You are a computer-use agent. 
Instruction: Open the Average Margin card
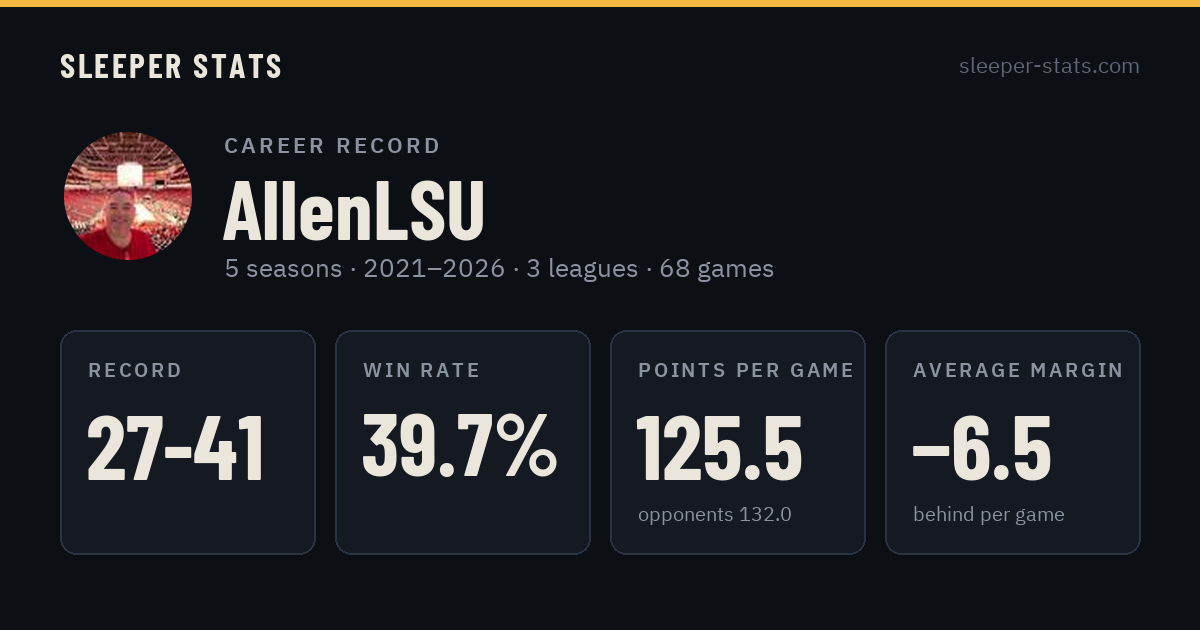(1013, 442)
